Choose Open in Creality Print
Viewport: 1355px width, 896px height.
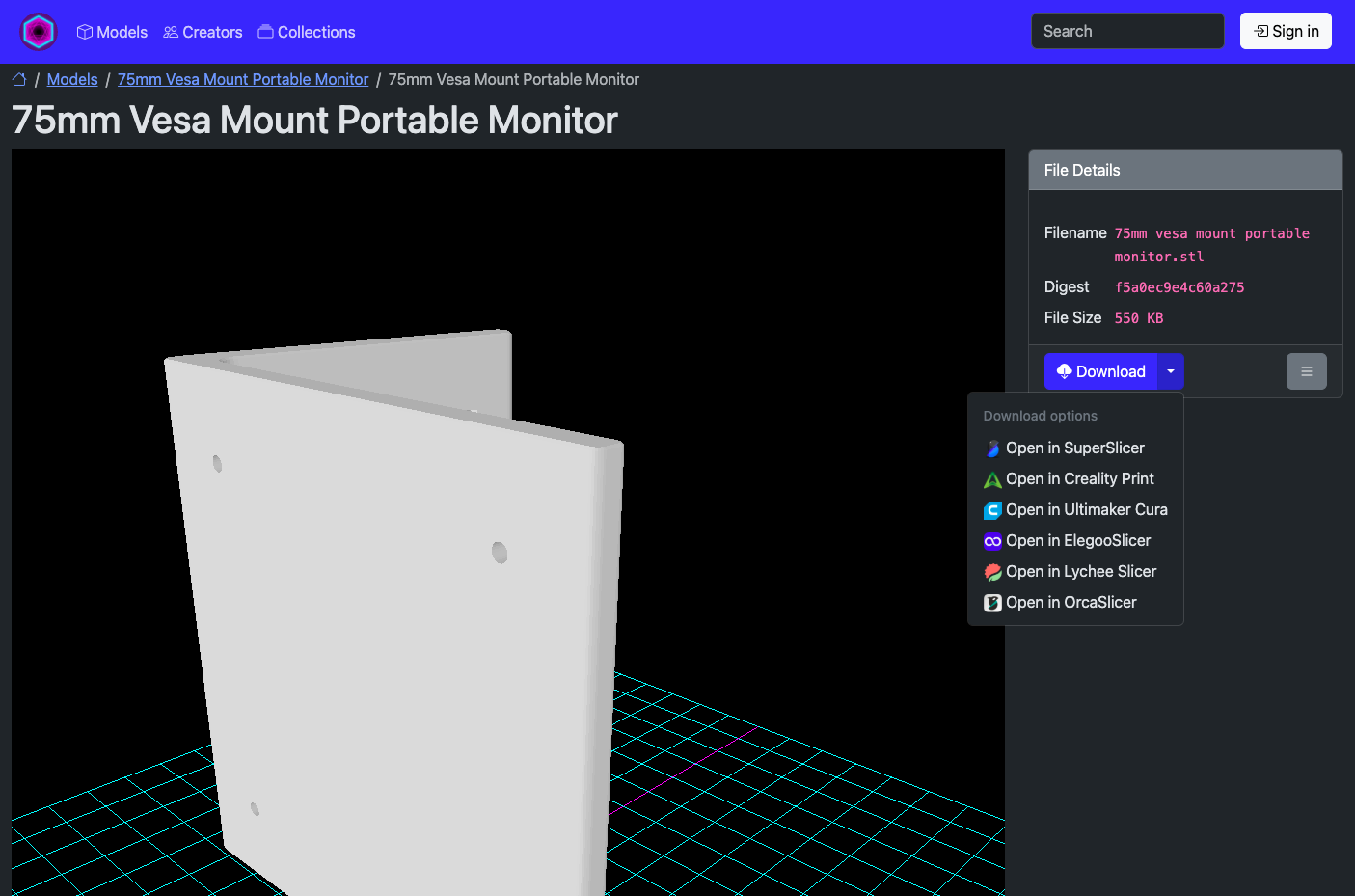click(1075, 478)
